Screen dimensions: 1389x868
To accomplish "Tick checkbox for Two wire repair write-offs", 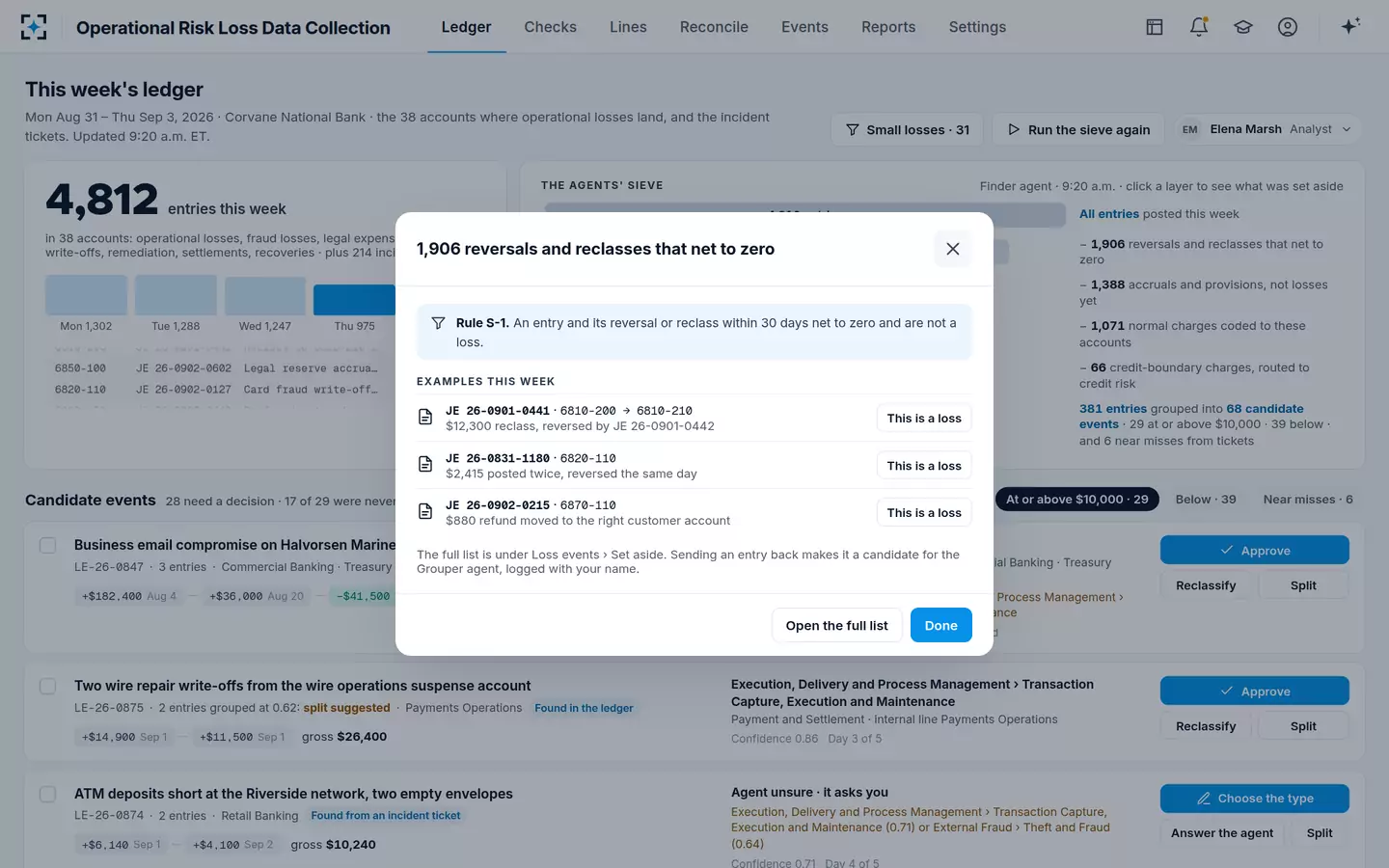I will [47, 686].
